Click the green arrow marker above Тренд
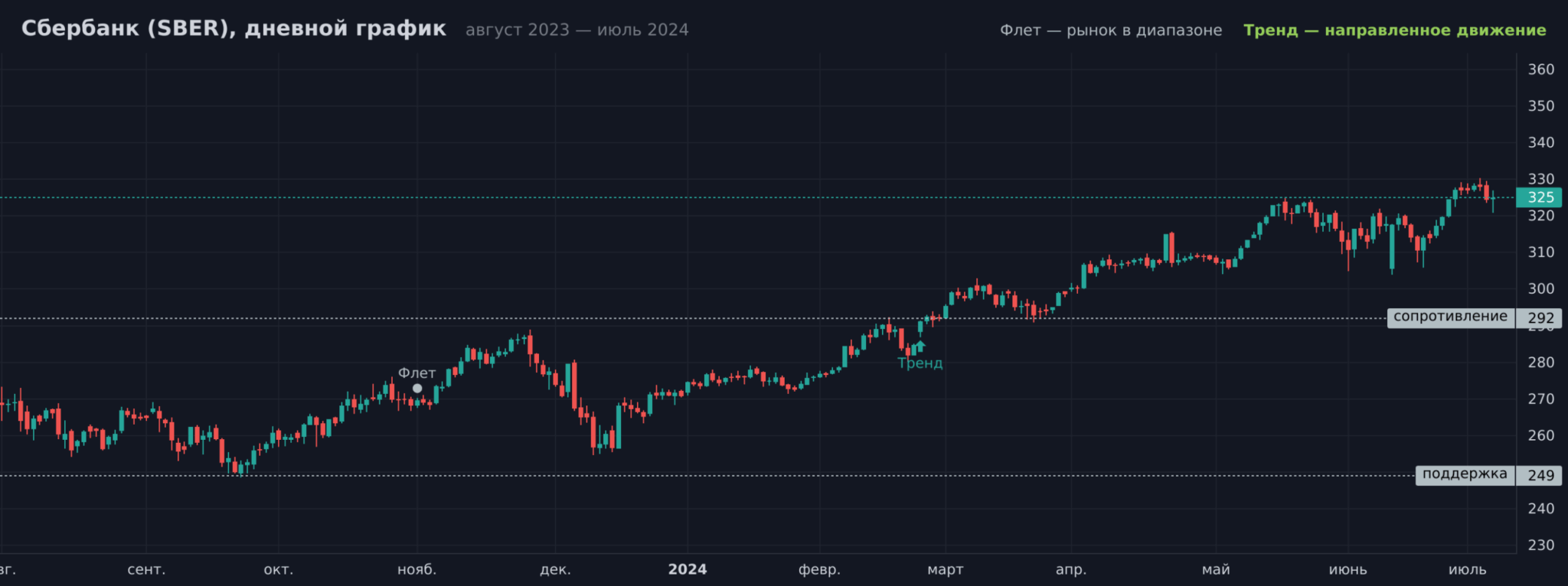 coord(920,345)
